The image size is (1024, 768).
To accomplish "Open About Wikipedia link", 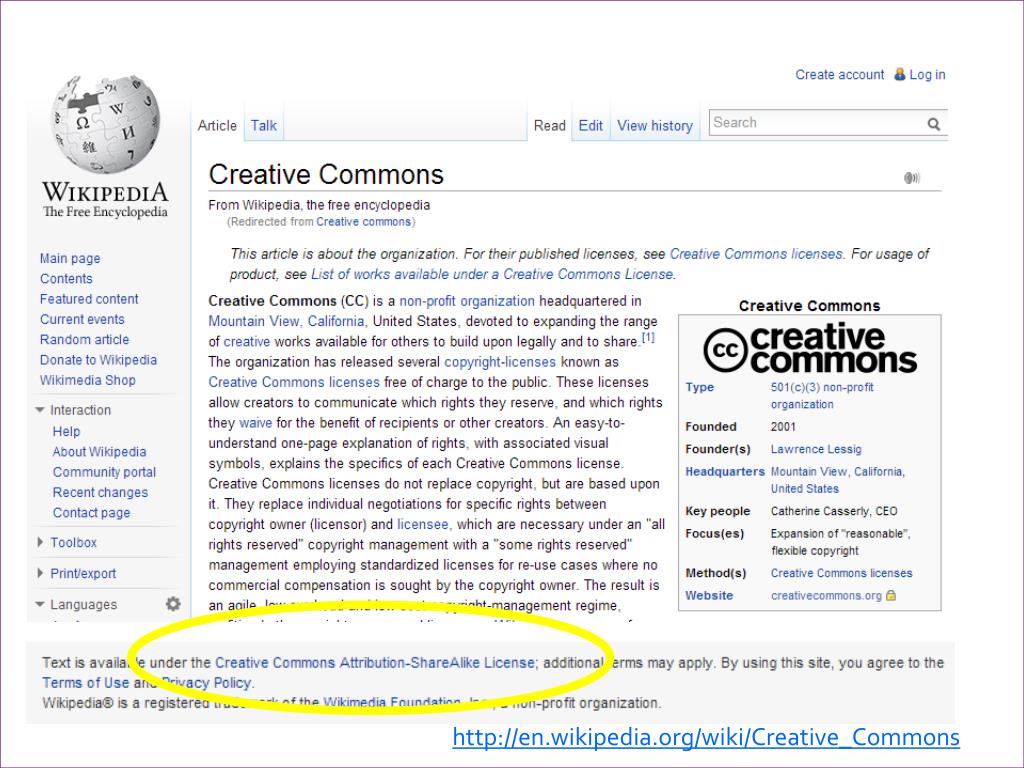I will point(99,451).
